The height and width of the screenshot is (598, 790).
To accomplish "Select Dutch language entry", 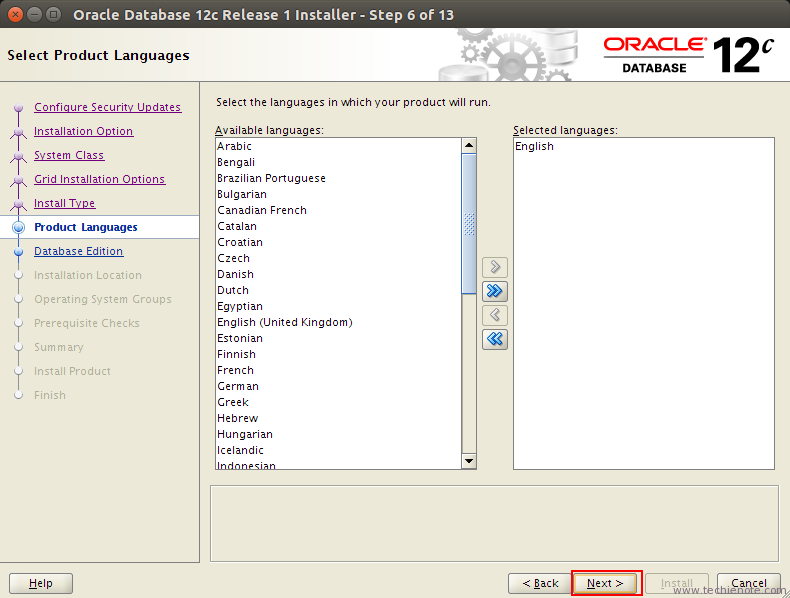I will coord(338,290).
